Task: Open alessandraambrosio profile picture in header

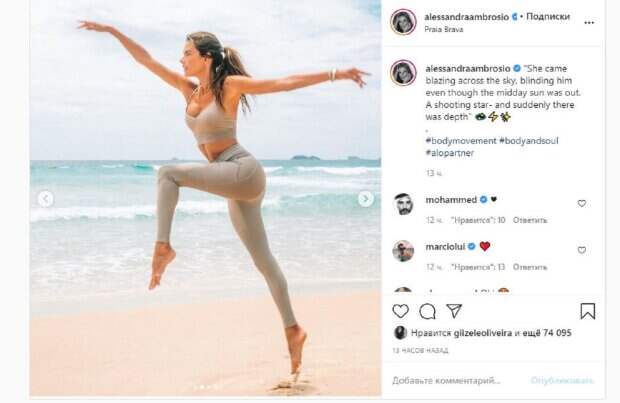Action: pyautogui.click(x=403, y=22)
